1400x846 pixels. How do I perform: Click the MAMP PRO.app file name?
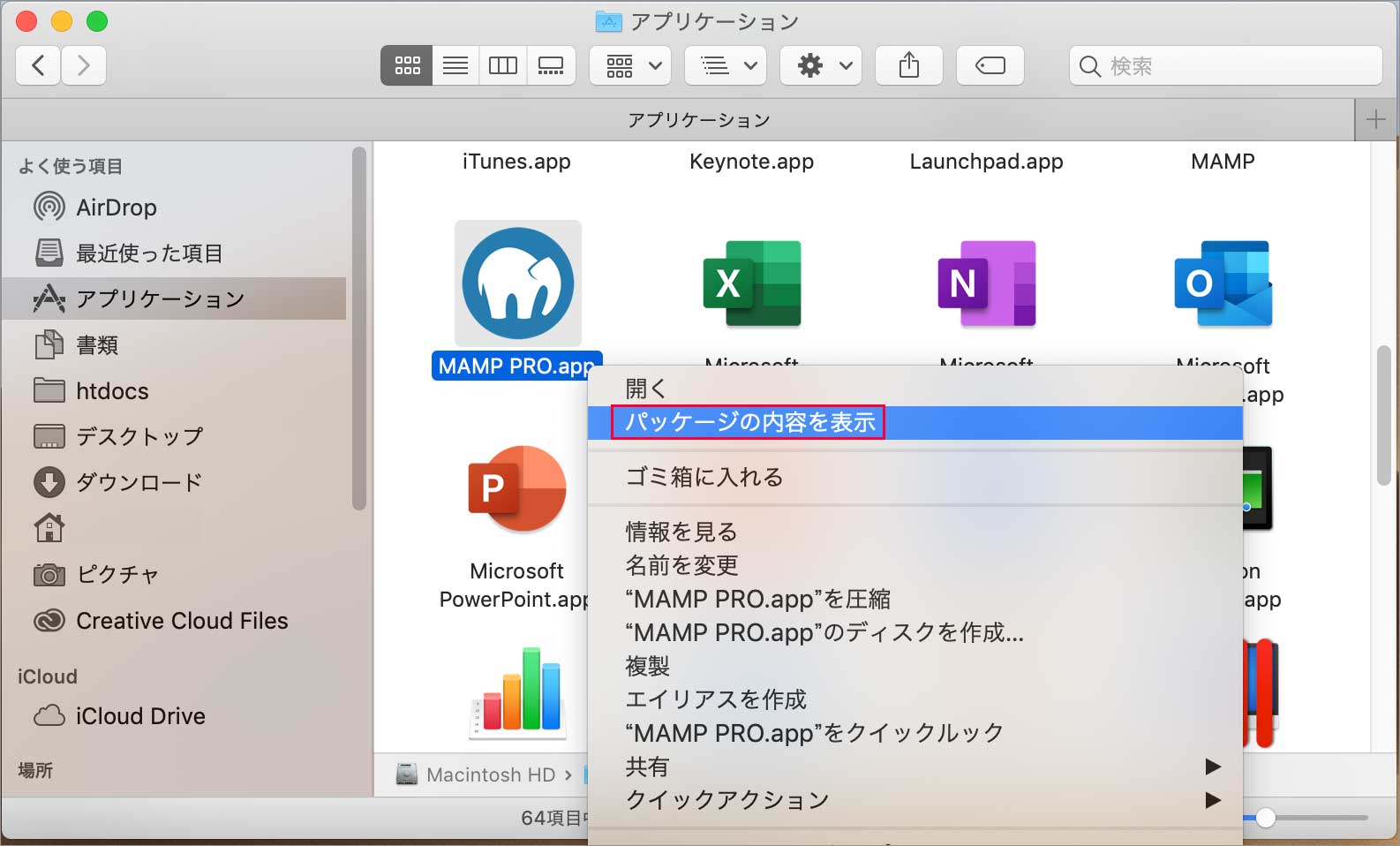tap(516, 366)
